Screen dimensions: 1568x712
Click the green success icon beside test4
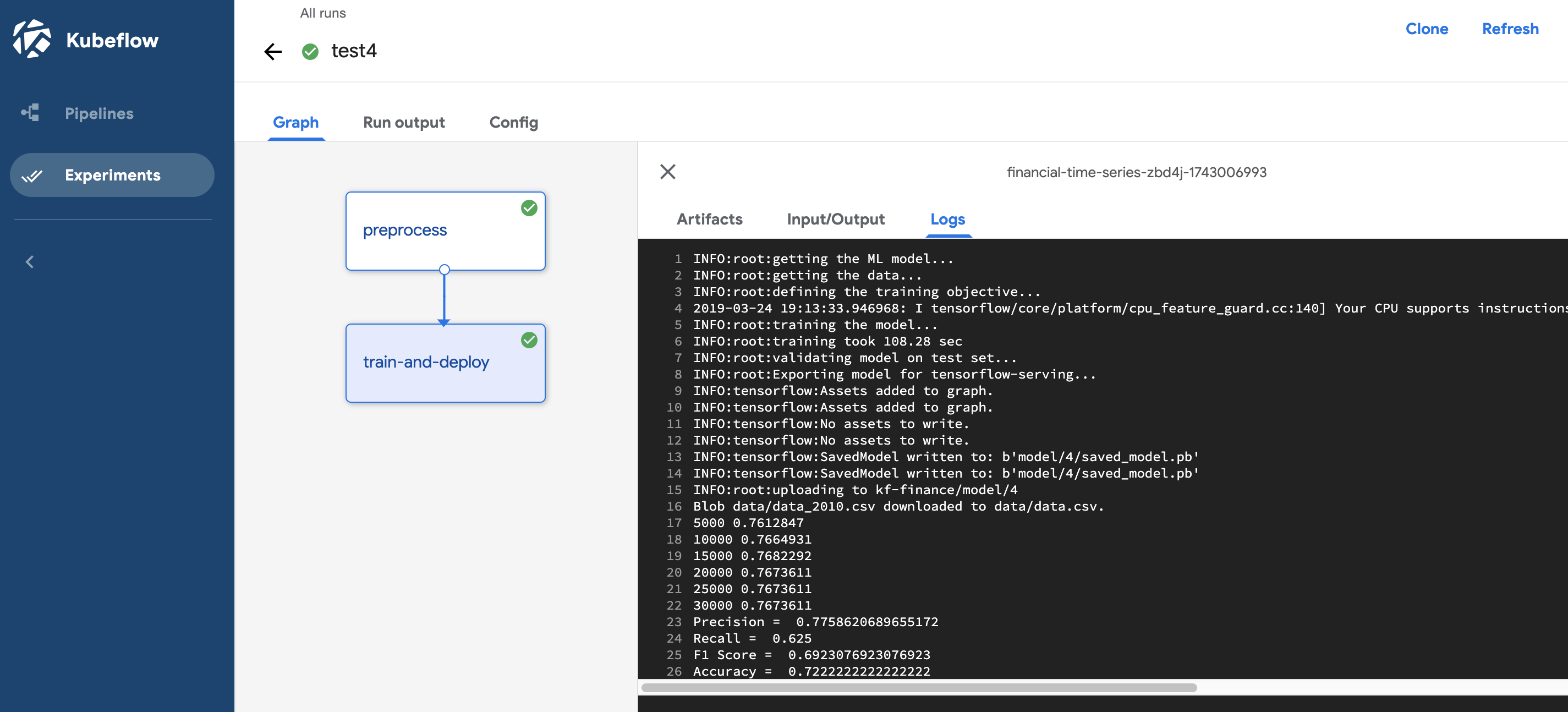(310, 52)
